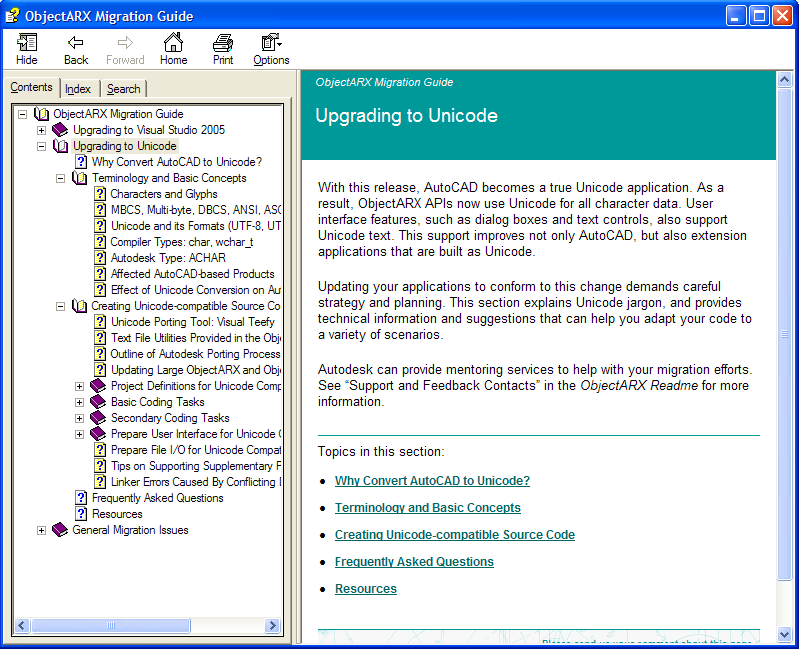Collapse the Terminology and Basic Concepts node
Image resolution: width=799 pixels, height=649 pixels.
pyautogui.click(x=61, y=178)
